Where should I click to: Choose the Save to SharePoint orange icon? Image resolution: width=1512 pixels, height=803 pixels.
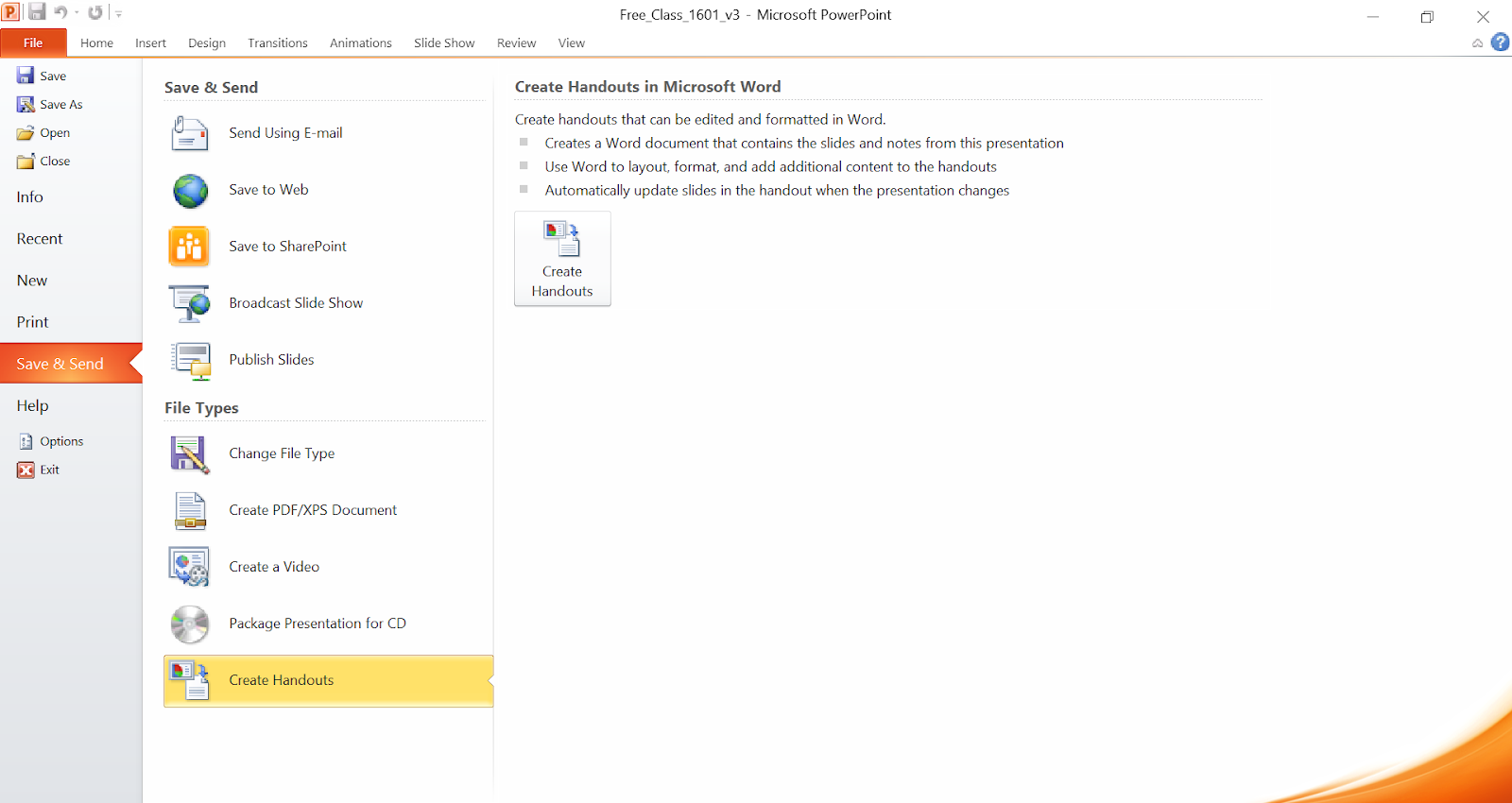(189, 247)
